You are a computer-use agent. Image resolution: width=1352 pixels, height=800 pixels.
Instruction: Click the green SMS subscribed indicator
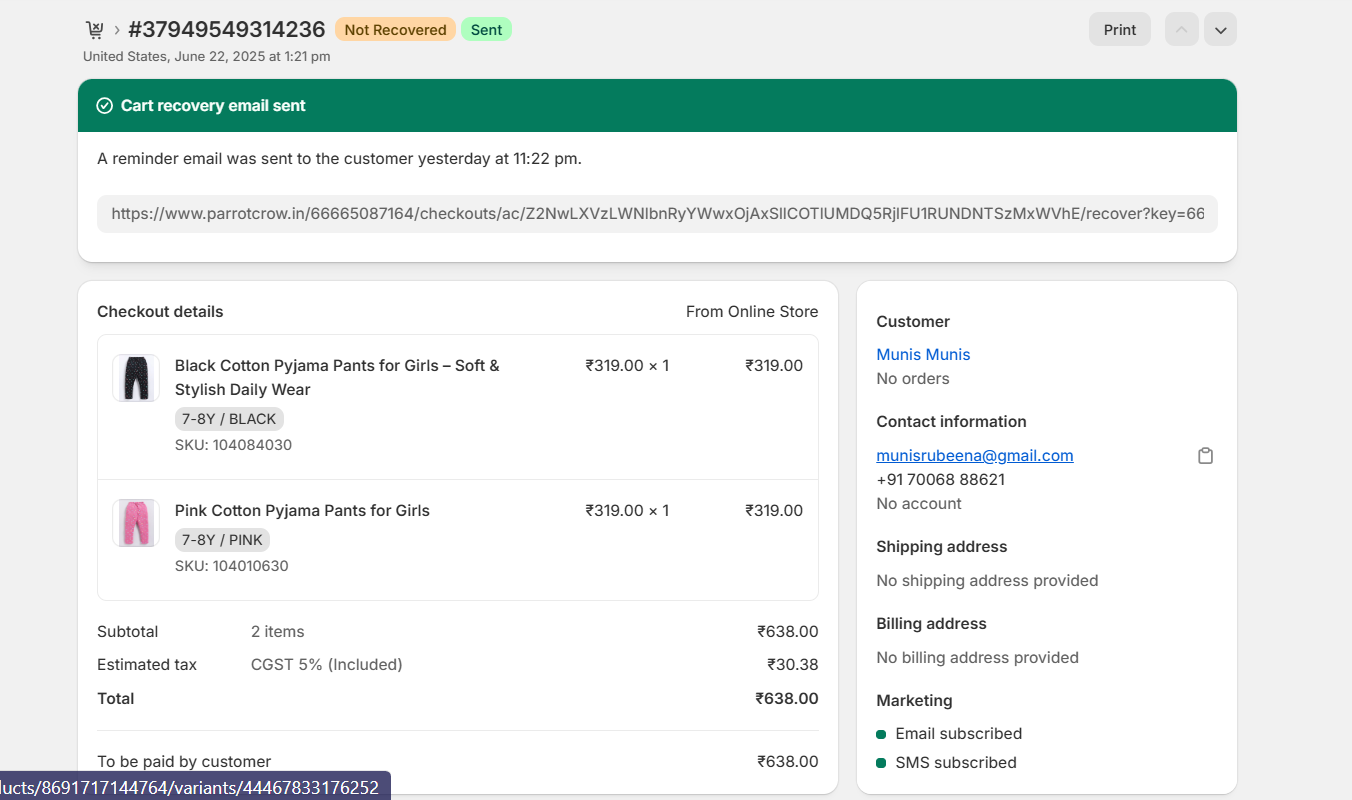click(881, 763)
